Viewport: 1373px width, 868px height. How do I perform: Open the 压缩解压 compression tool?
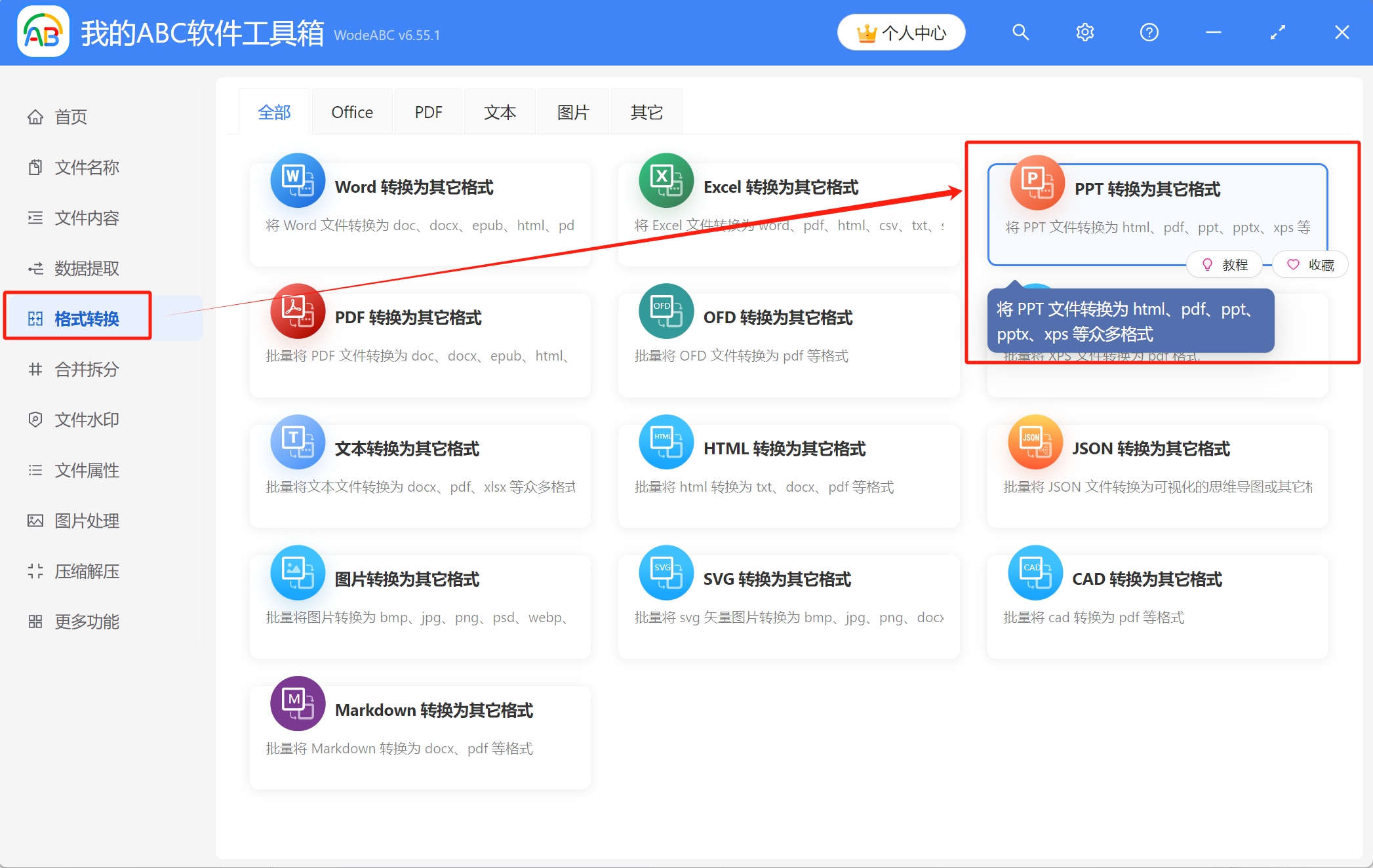(x=86, y=571)
